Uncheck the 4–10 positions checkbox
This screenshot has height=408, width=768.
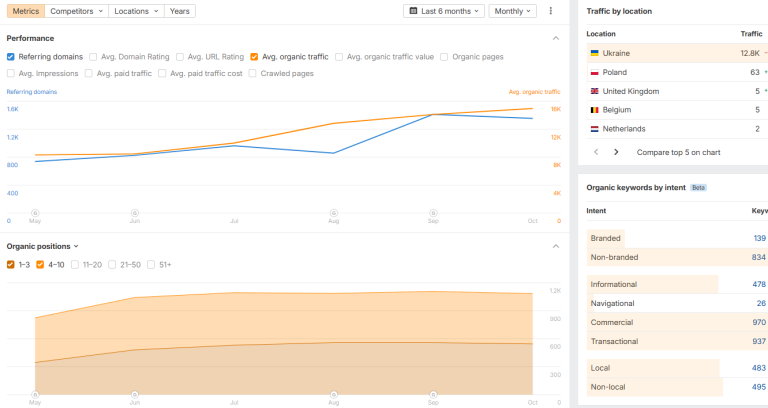coord(40,264)
